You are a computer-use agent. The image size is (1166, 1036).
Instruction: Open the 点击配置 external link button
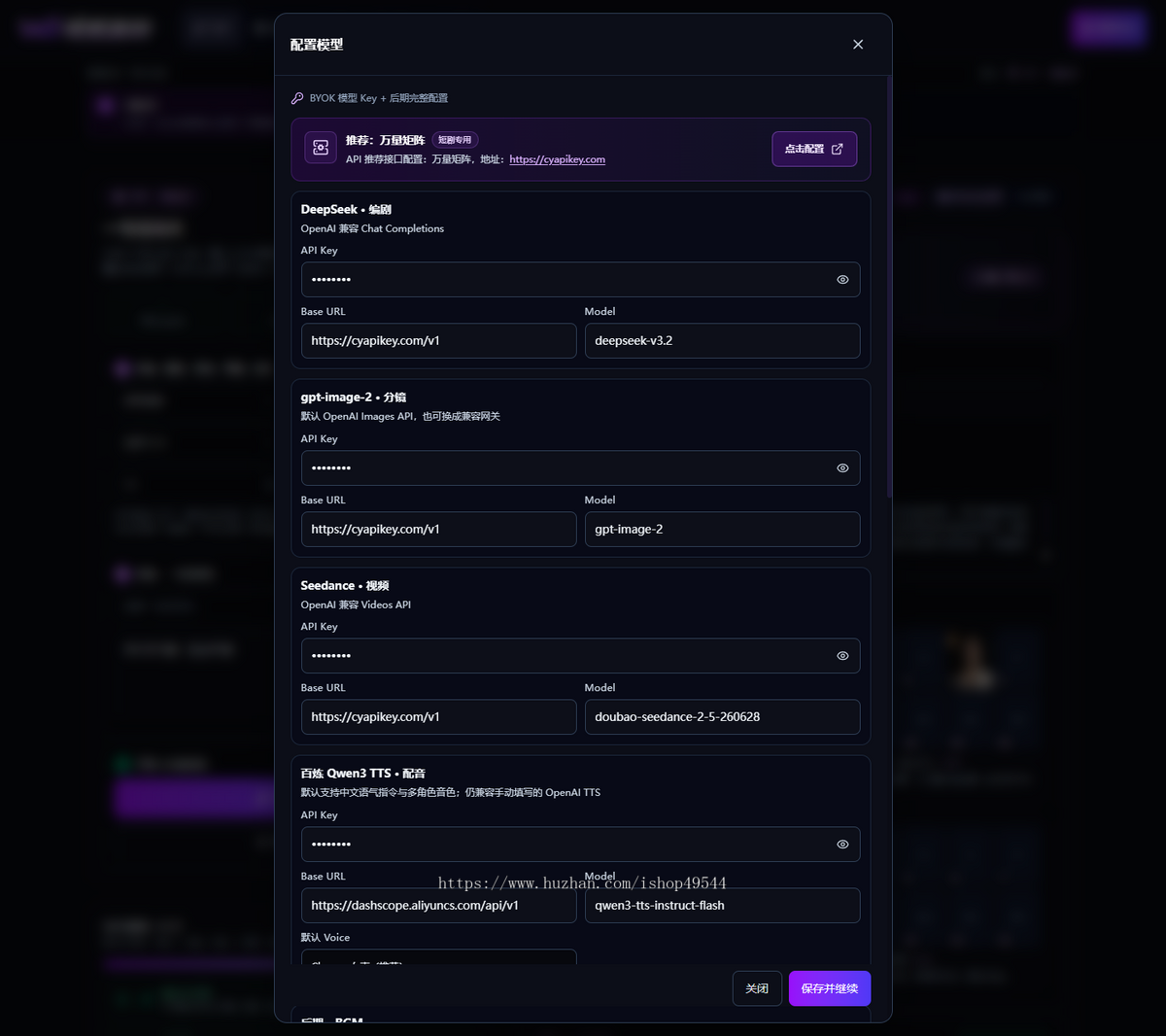tap(814, 149)
